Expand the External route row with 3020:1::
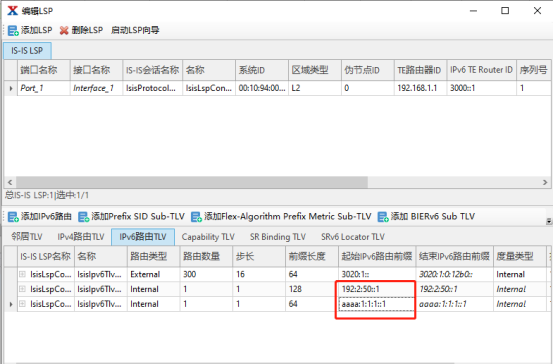 click(x=22, y=274)
